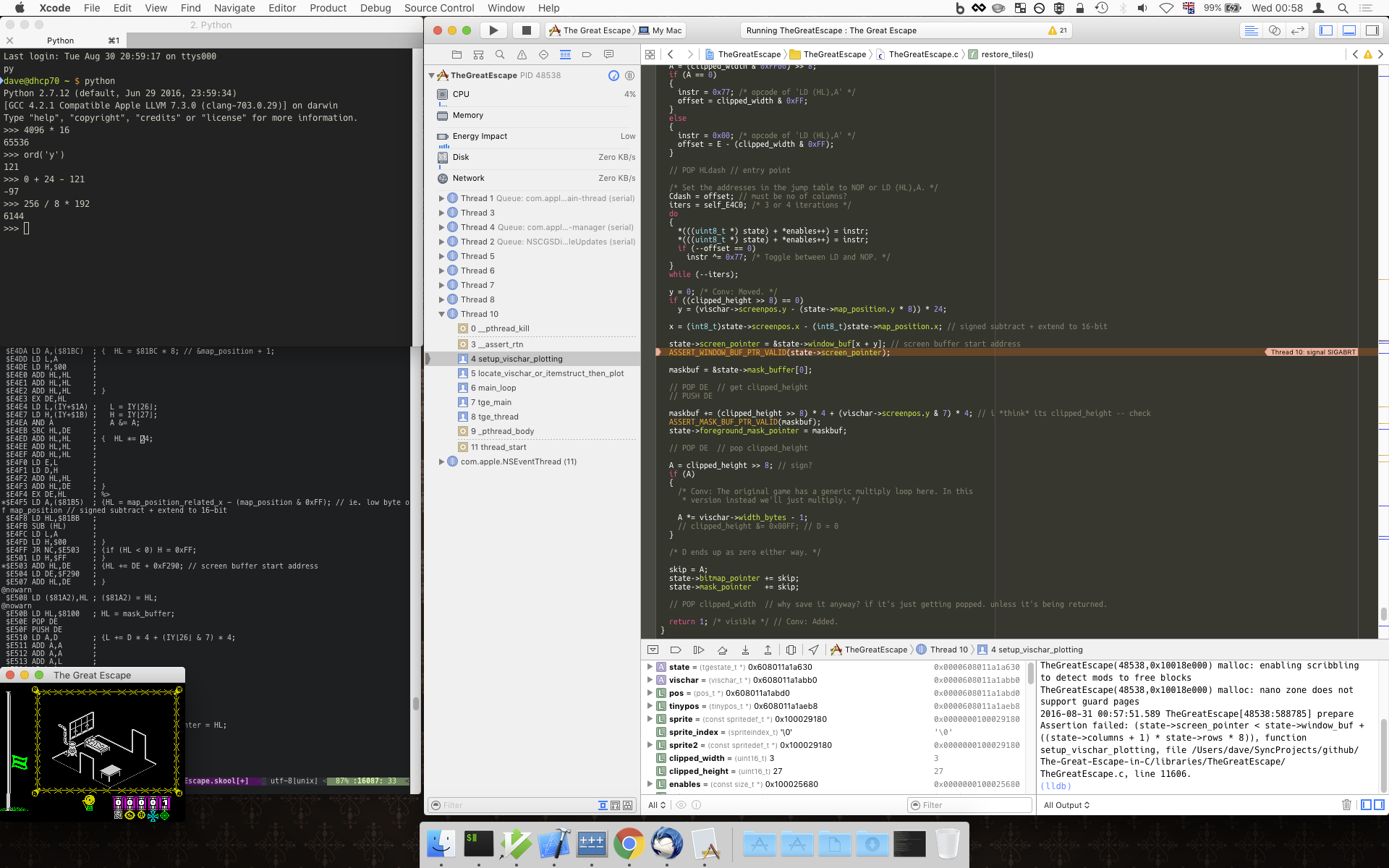Toggle the console pane button

coord(1379,804)
